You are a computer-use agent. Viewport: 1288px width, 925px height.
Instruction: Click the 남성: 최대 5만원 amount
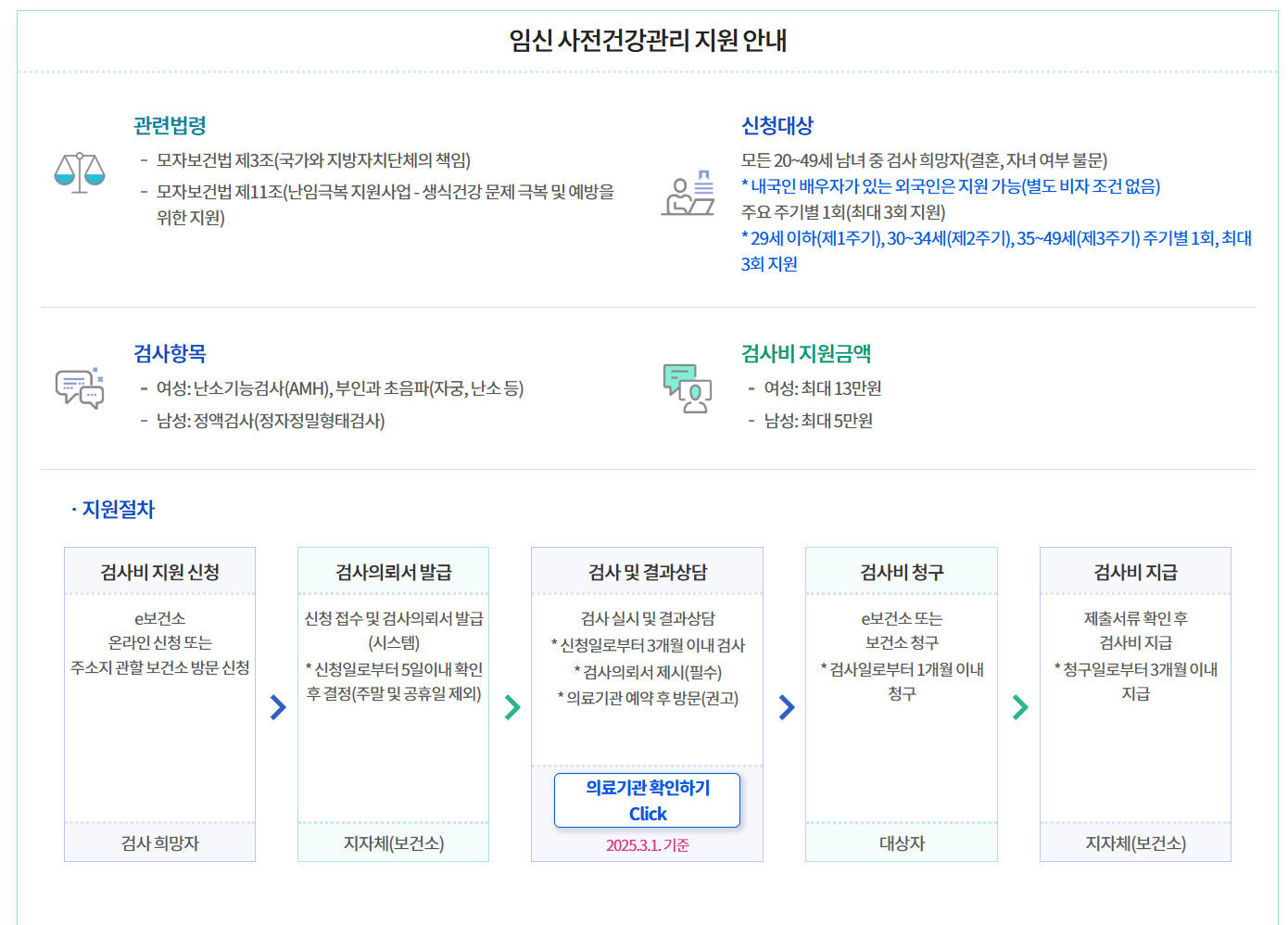pyautogui.click(x=818, y=421)
